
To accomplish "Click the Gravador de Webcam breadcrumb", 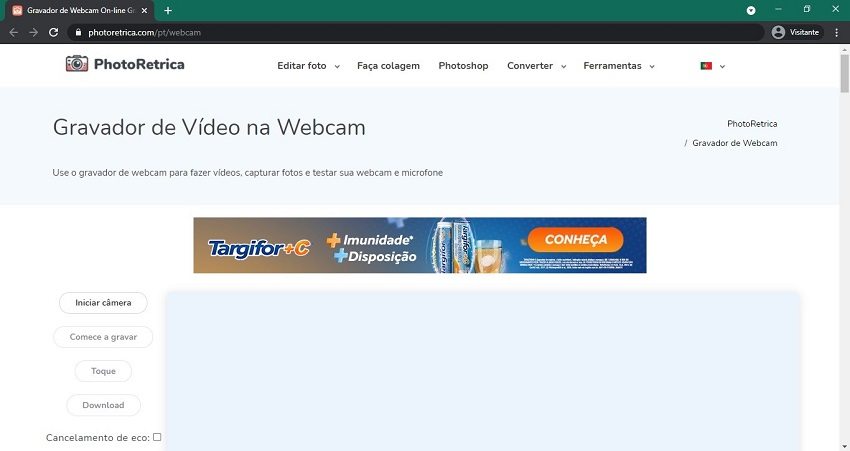I will pos(735,143).
